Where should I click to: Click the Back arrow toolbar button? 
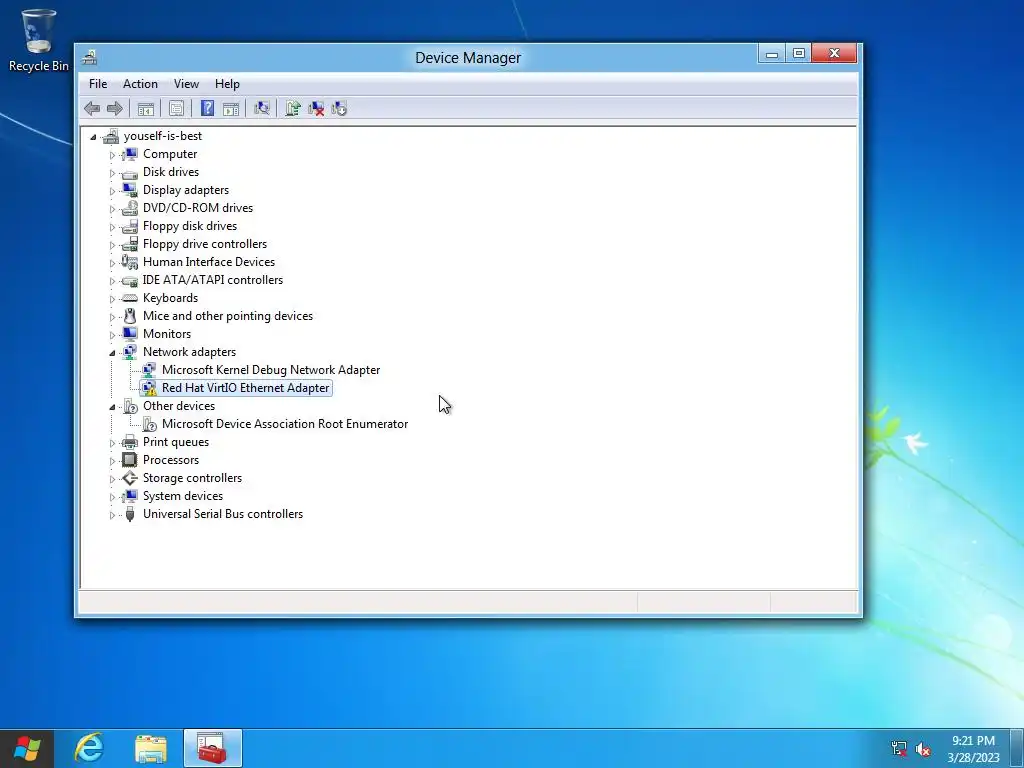click(x=92, y=108)
